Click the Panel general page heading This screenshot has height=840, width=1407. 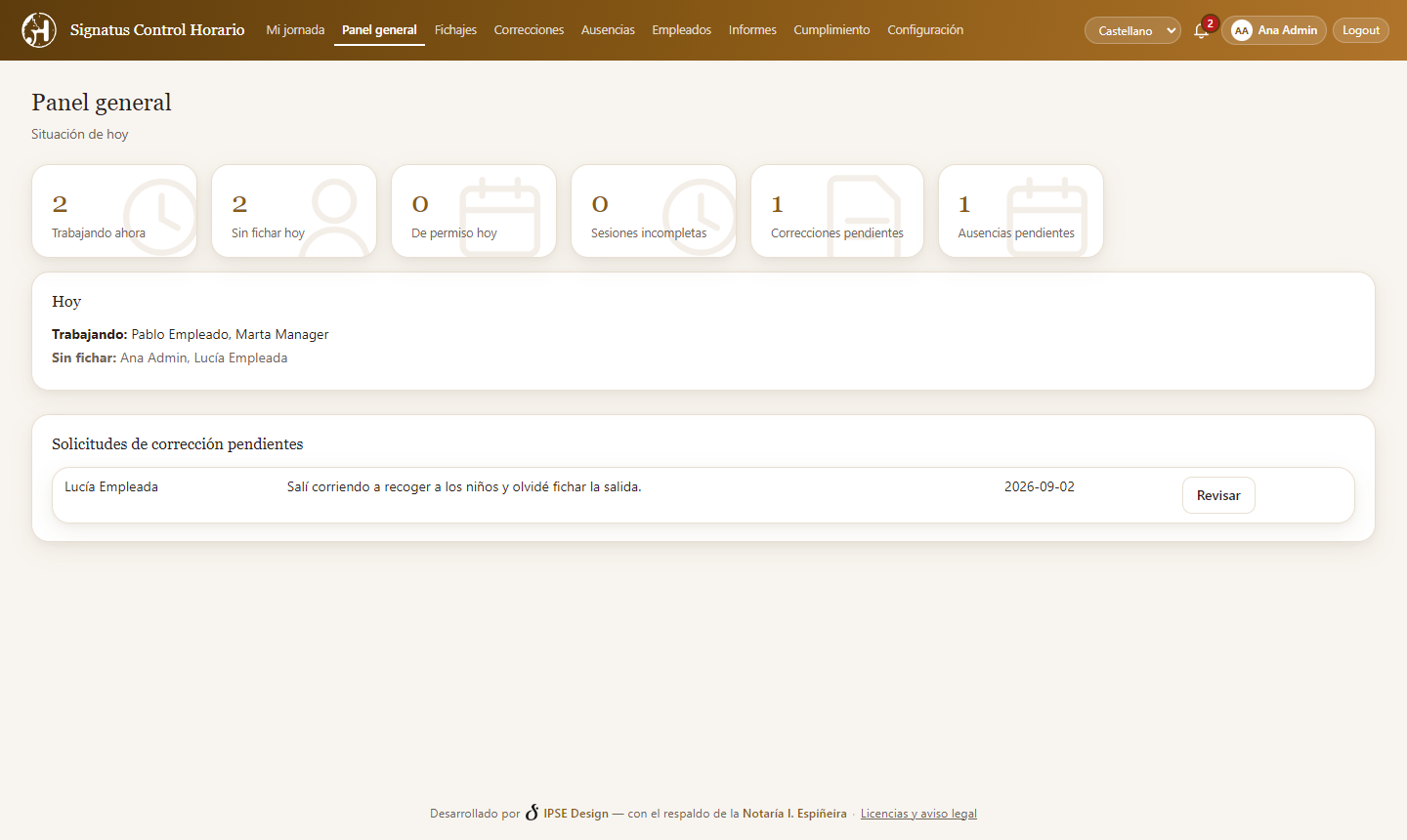(x=102, y=103)
